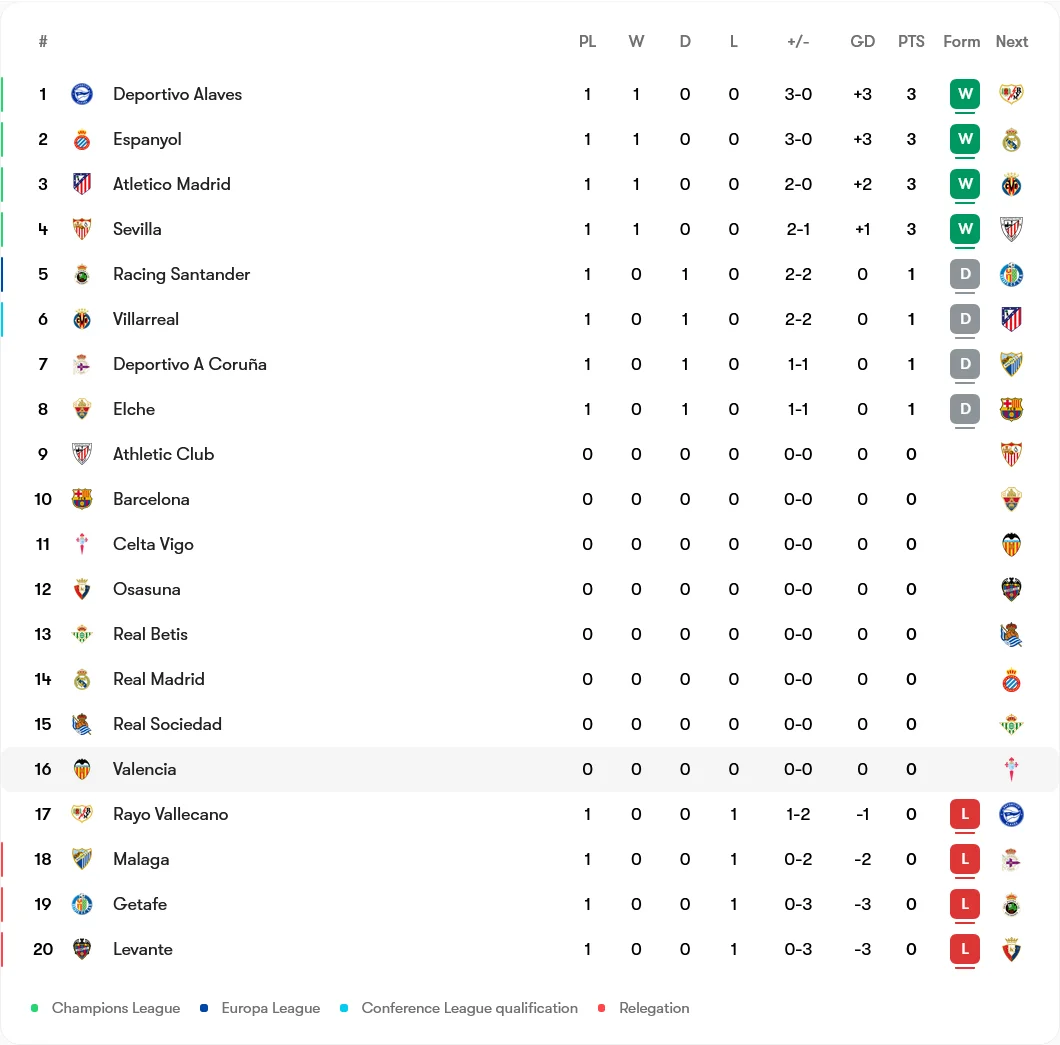The height and width of the screenshot is (1045, 1060).
Task: Open Levante's next opponent badge
Action: [1011, 949]
